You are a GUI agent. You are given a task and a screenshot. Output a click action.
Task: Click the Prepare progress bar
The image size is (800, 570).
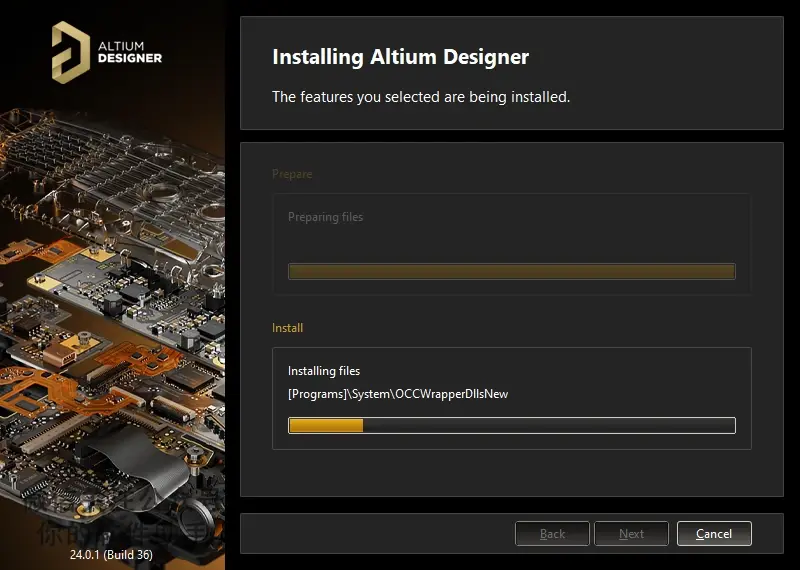tap(512, 271)
